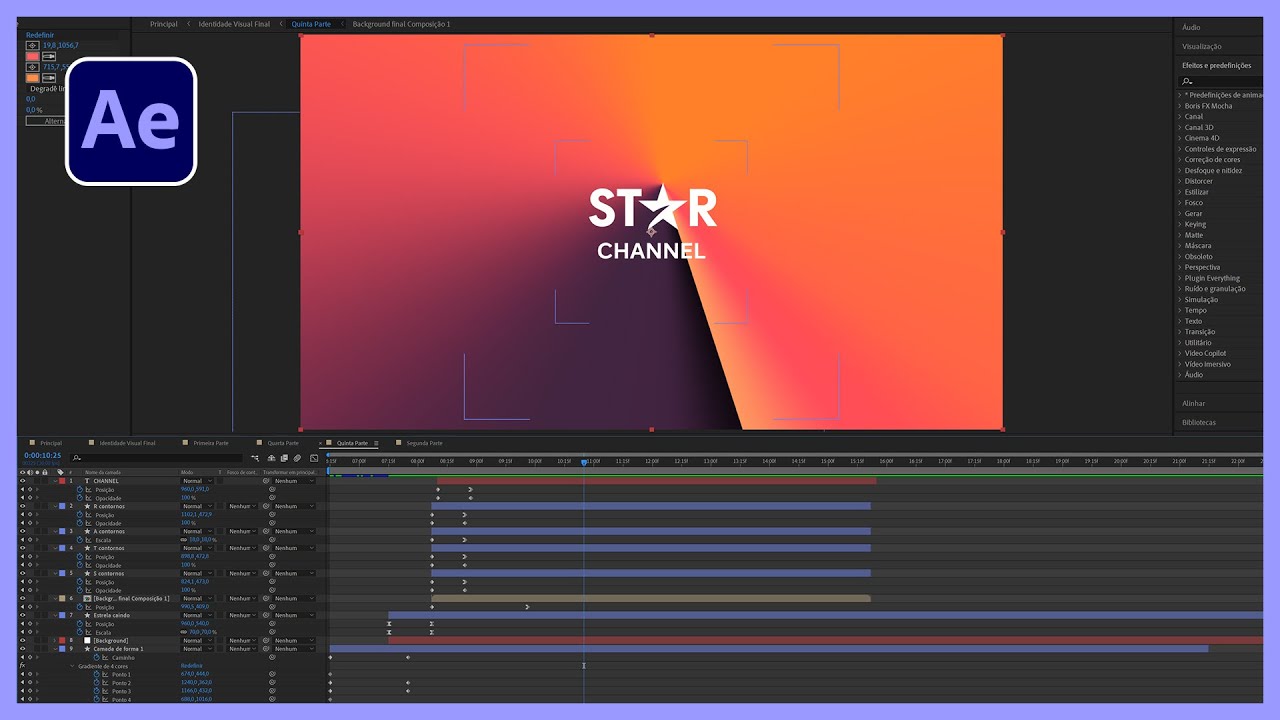Click the eyedropper beside the orange color swatch

point(48,77)
